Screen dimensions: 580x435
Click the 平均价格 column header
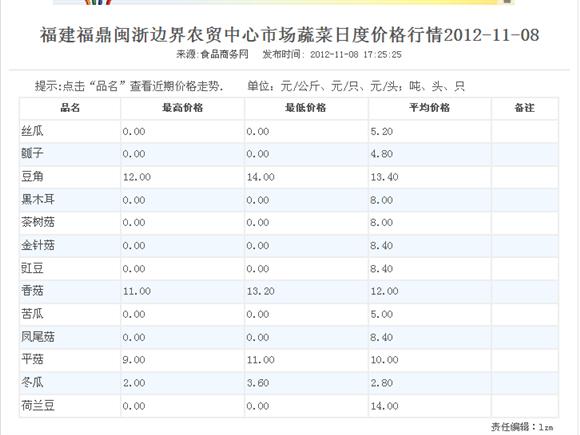click(429, 108)
